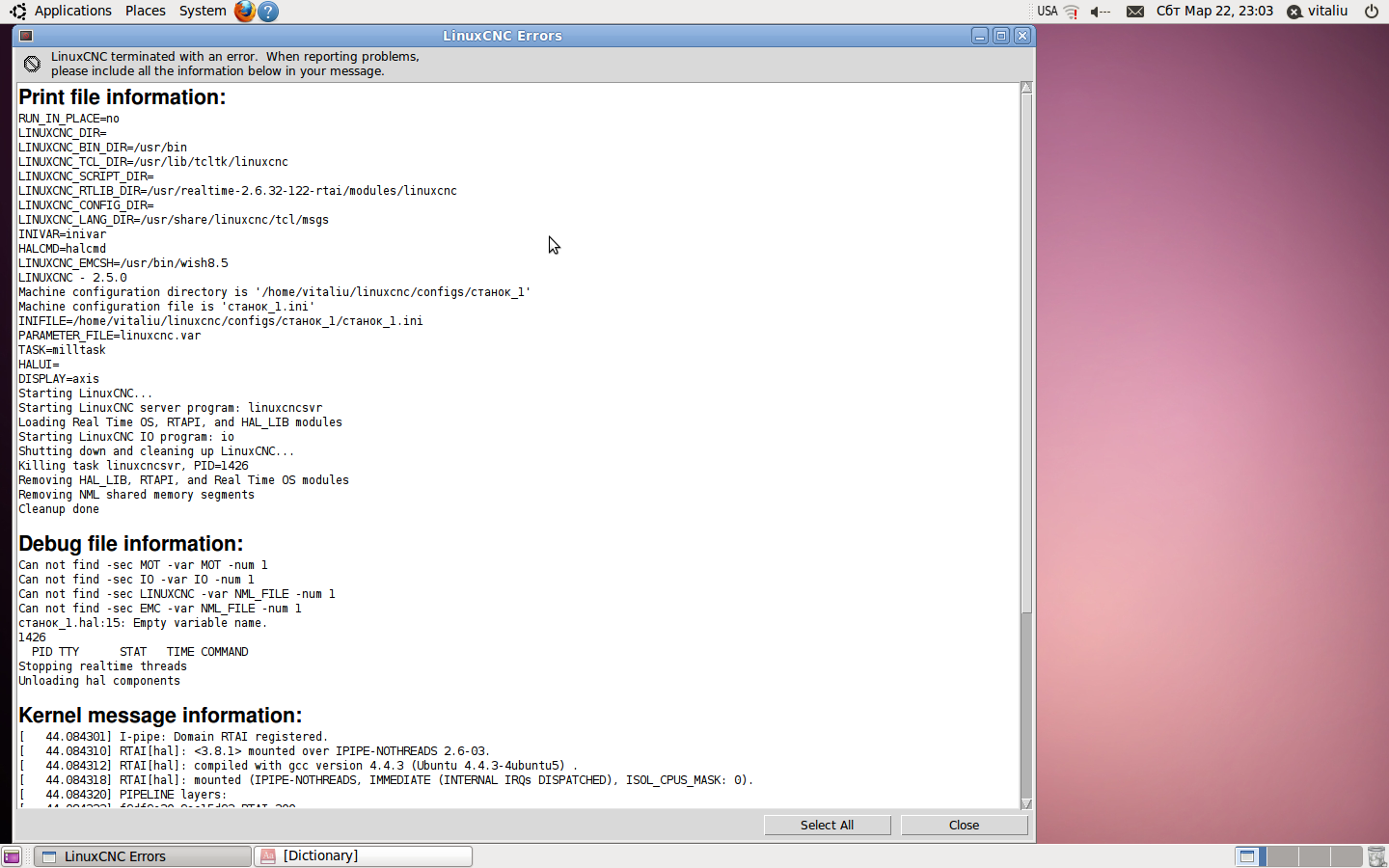Viewport: 1389px width, 868px height.
Task: Select the first workspace in the switcher
Action: pyautogui.click(x=1250, y=856)
